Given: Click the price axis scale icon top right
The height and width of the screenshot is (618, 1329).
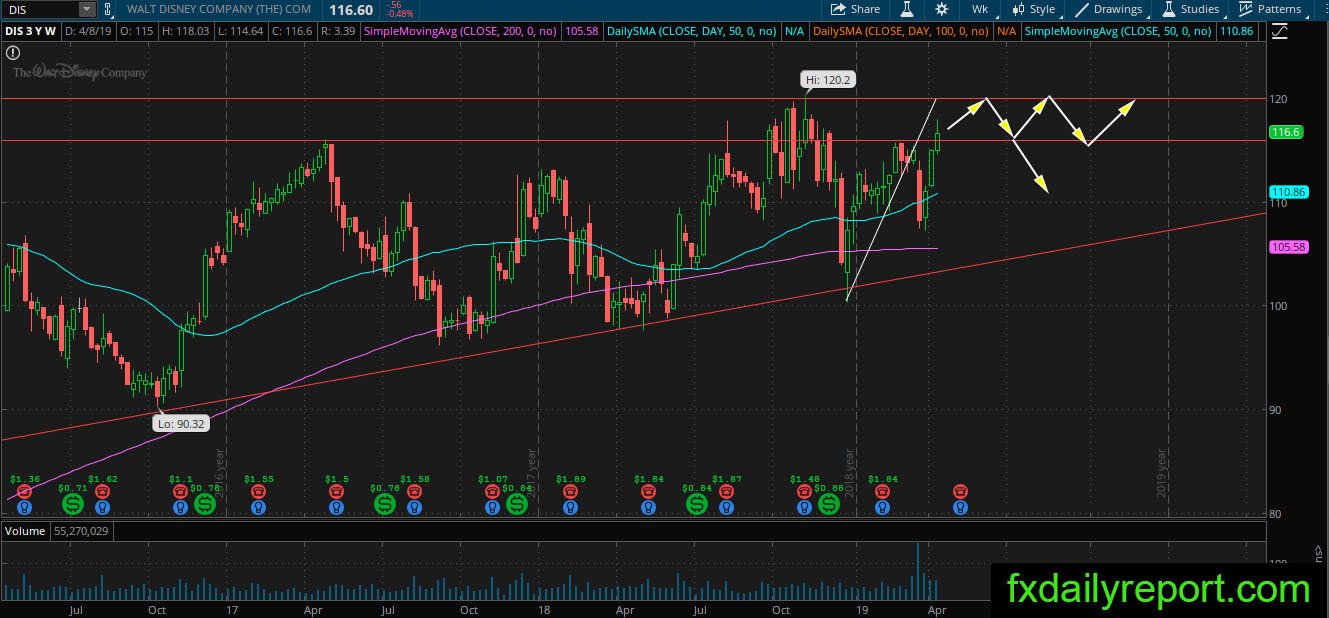Looking at the screenshot, I should [x=1279, y=31].
